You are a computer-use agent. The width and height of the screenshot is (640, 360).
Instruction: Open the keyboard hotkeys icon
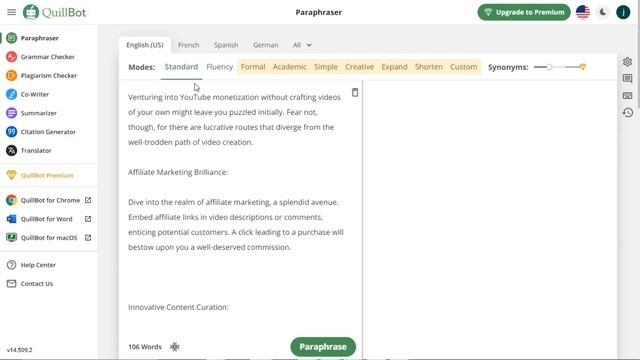pos(627,96)
